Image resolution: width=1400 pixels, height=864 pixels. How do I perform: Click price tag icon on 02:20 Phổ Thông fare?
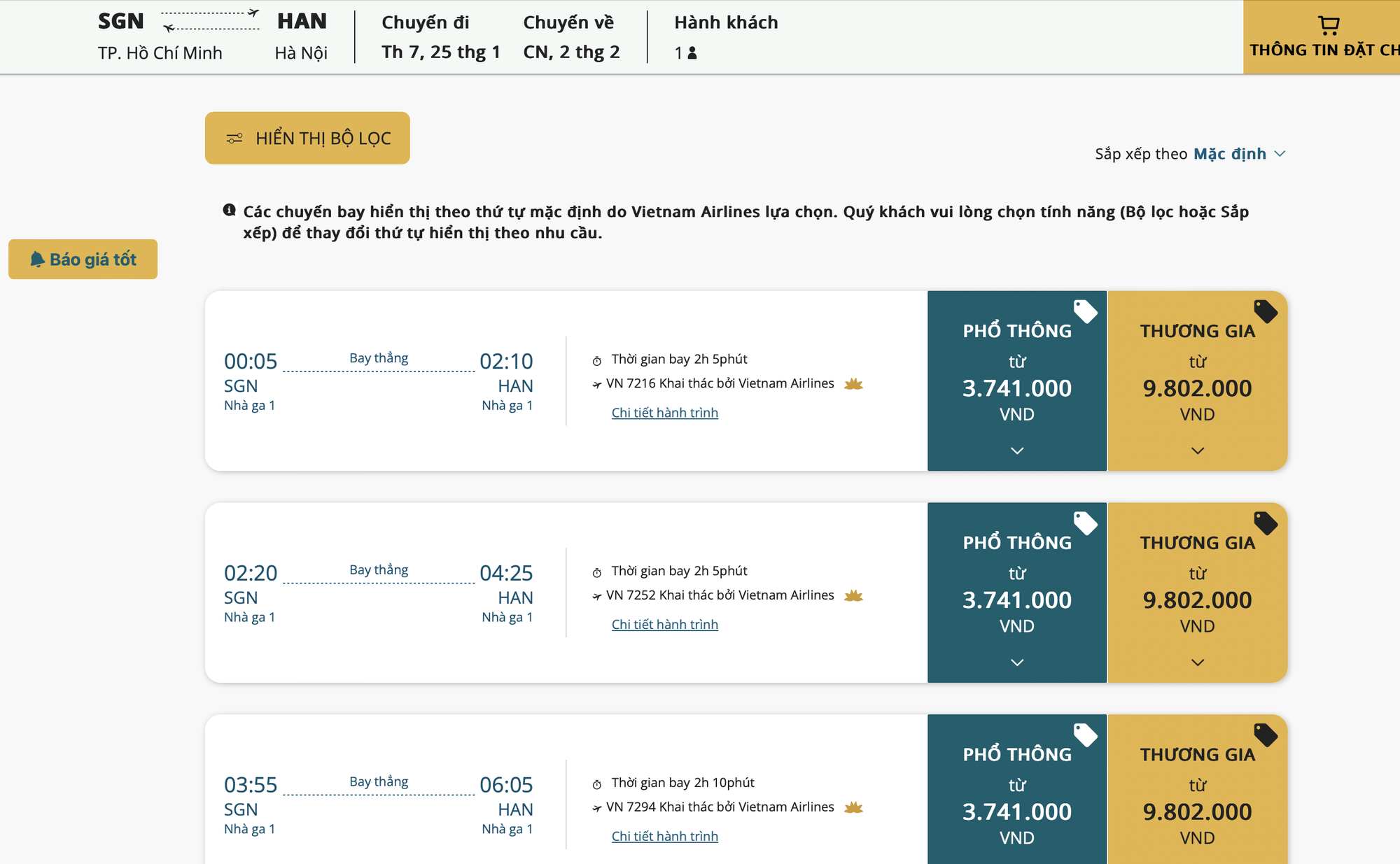click(x=1086, y=523)
